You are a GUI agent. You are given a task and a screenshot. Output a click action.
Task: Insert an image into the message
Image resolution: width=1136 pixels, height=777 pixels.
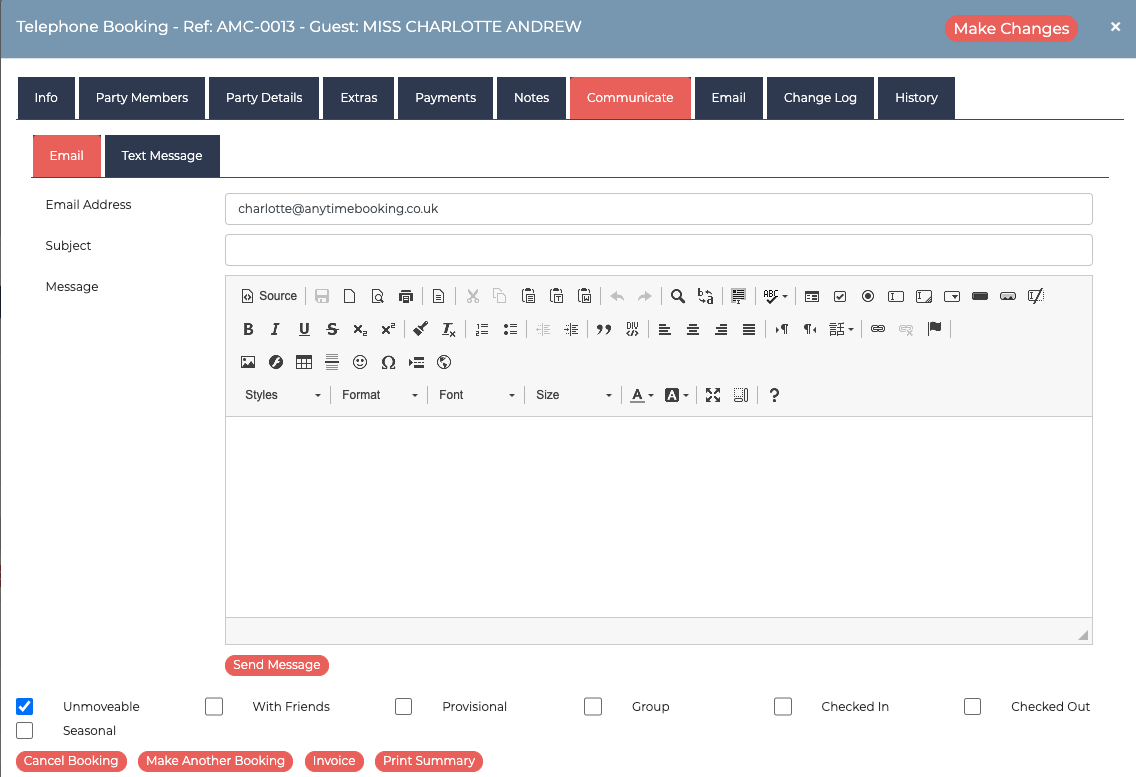pyautogui.click(x=248, y=362)
